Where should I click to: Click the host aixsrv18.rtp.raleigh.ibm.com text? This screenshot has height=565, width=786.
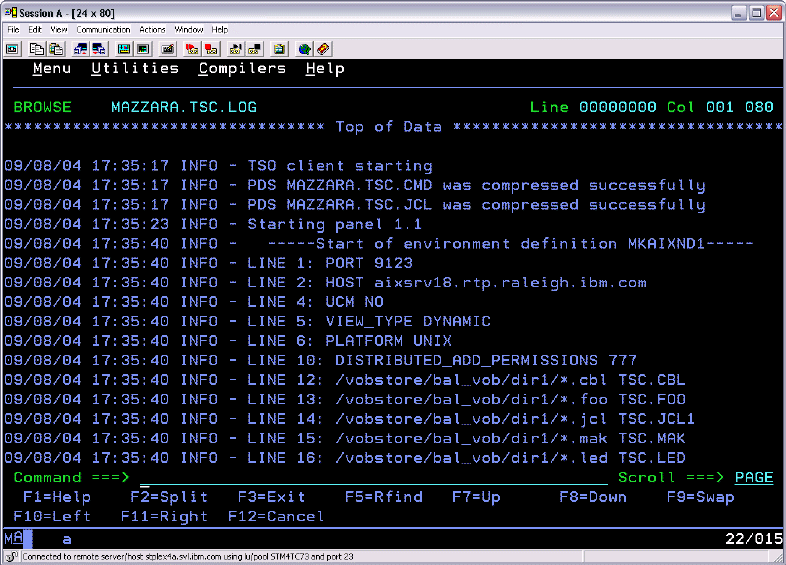tap(510, 282)
